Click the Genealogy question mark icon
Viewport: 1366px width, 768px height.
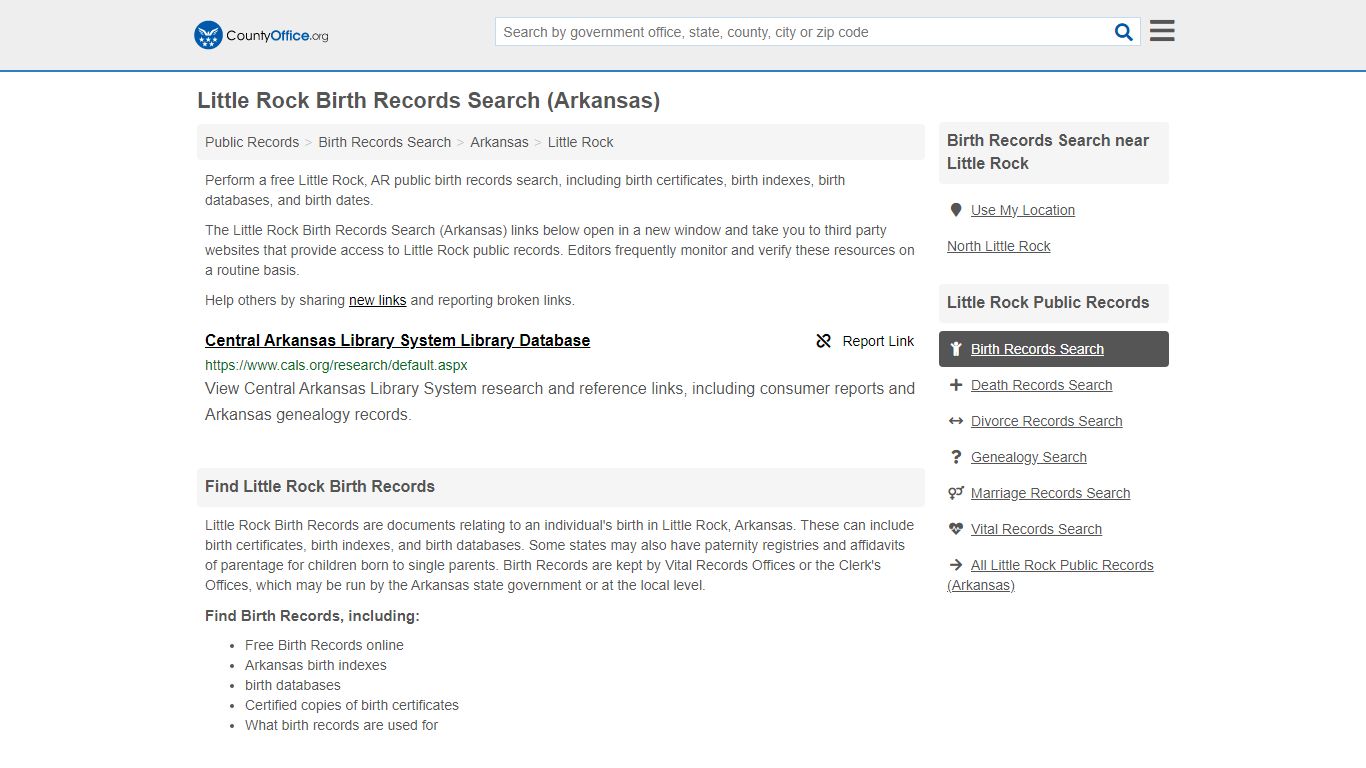pos(956,457)
